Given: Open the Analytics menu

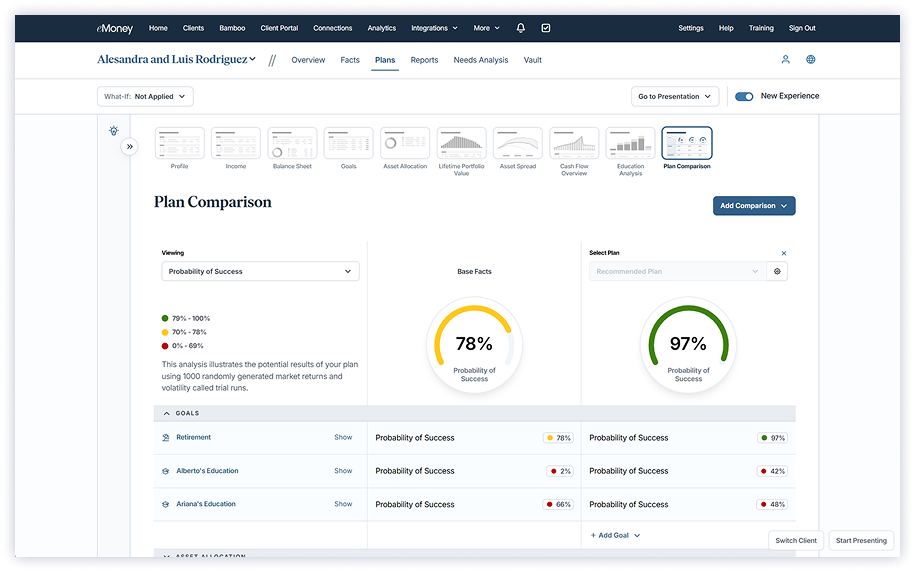Looking at the screenshot, I should coord(381,28).
